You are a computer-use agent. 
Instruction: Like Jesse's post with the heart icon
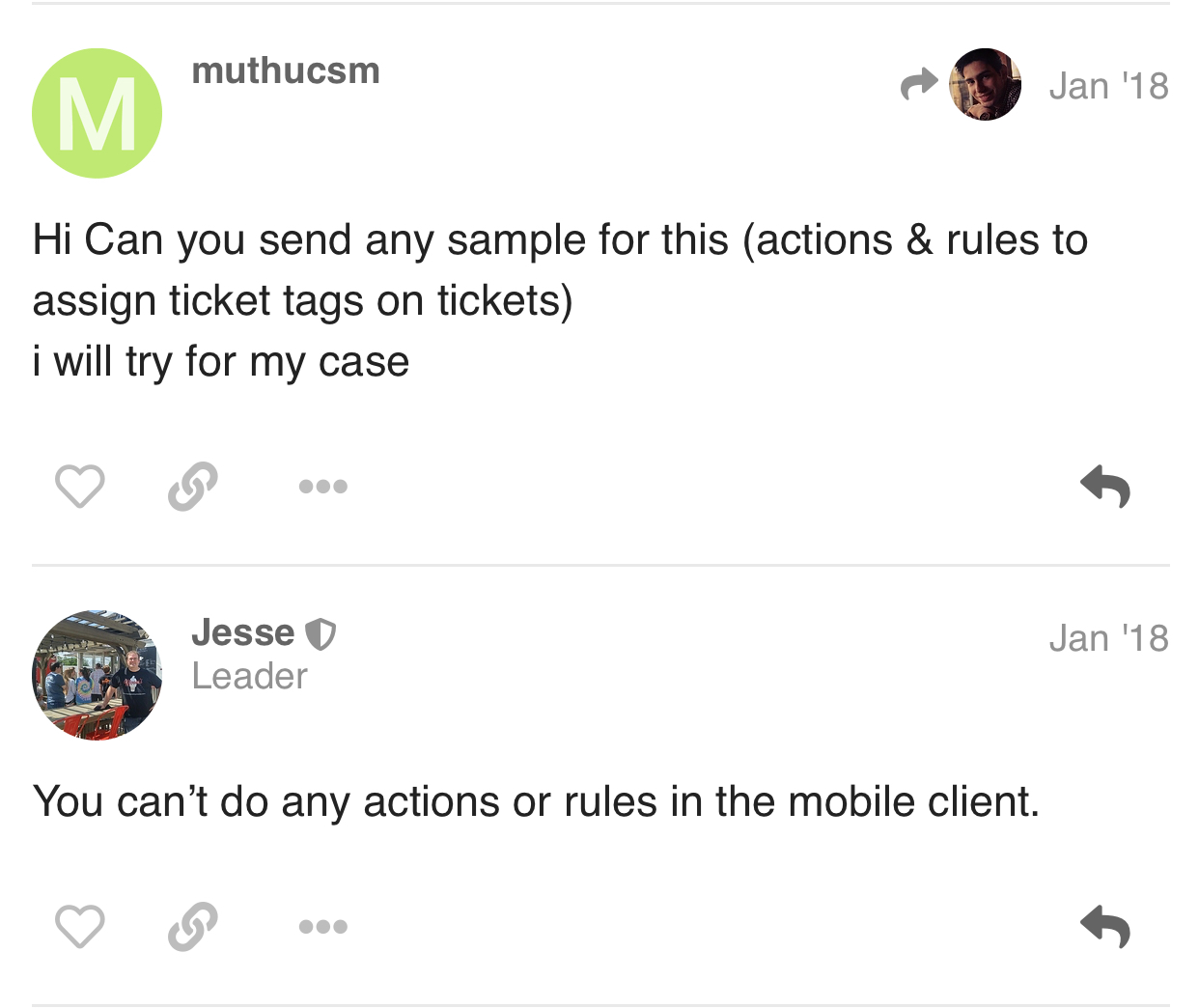(79, 926)
